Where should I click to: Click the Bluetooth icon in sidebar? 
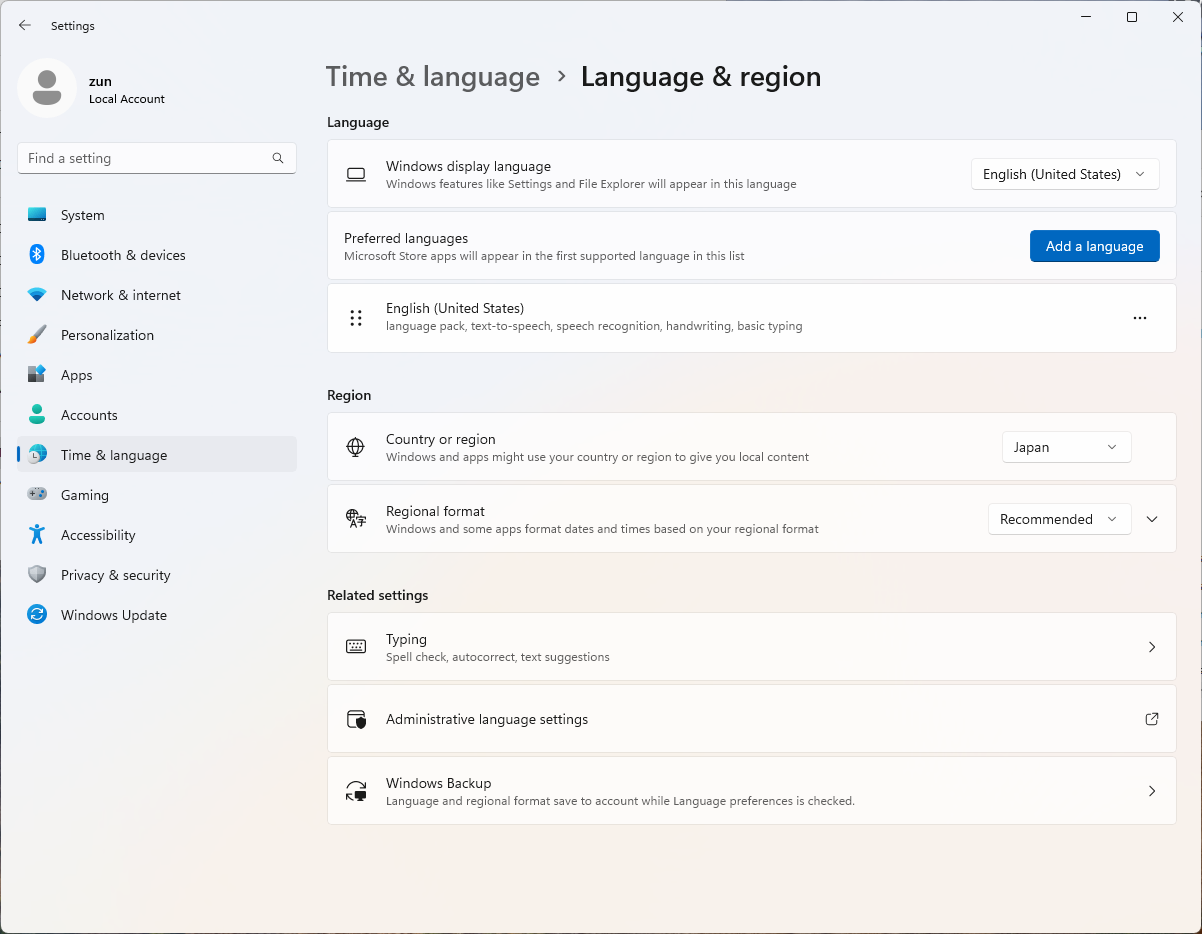pos(37,255)
